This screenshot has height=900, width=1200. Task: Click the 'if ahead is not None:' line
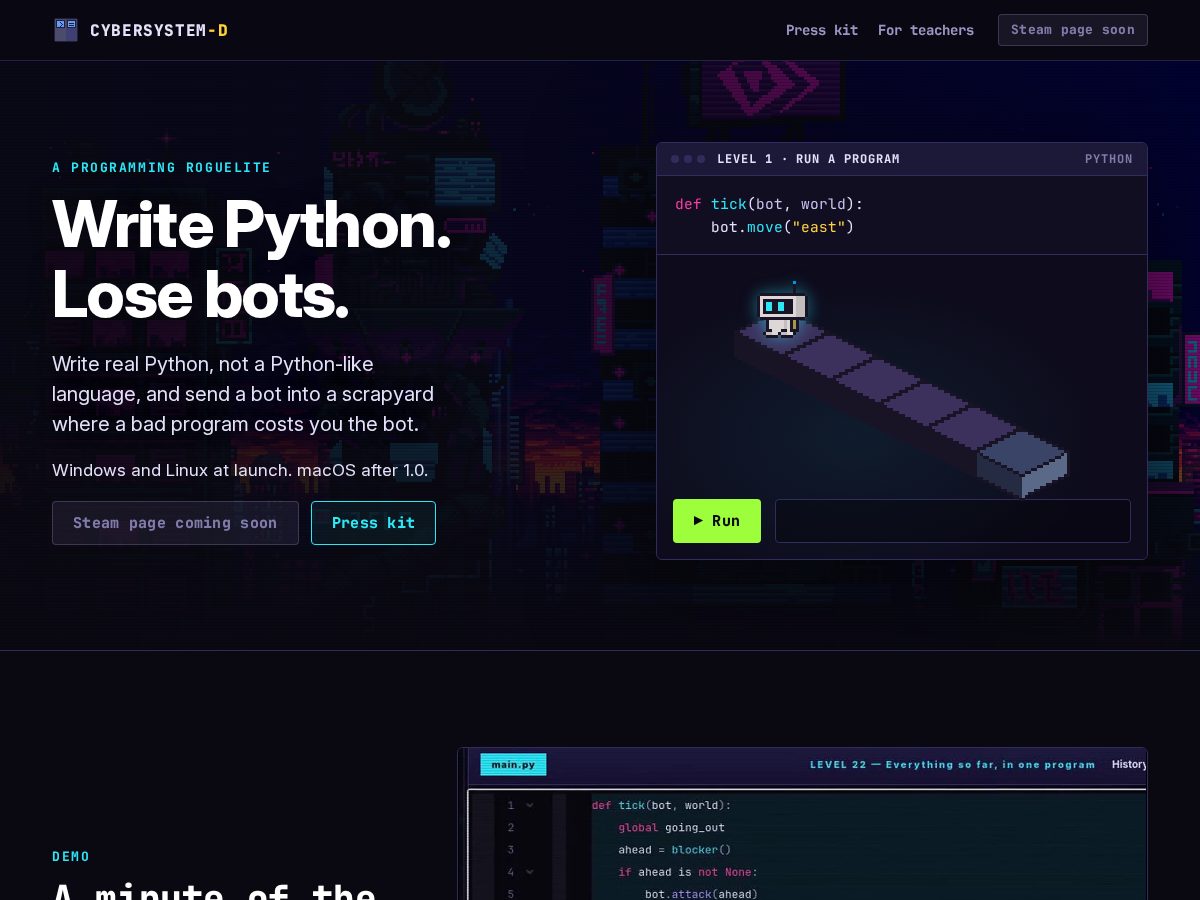pyautogui.click(x=688, y=872)
